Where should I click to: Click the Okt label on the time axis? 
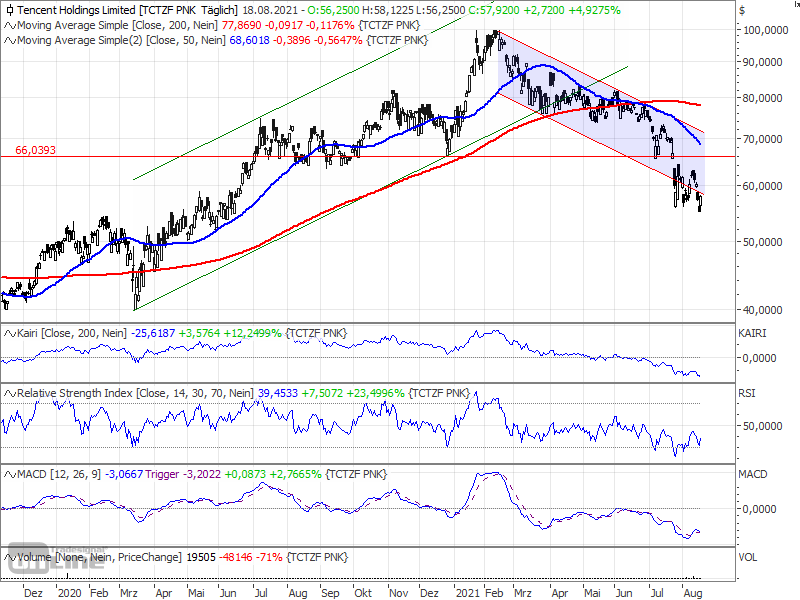point(363,593)
